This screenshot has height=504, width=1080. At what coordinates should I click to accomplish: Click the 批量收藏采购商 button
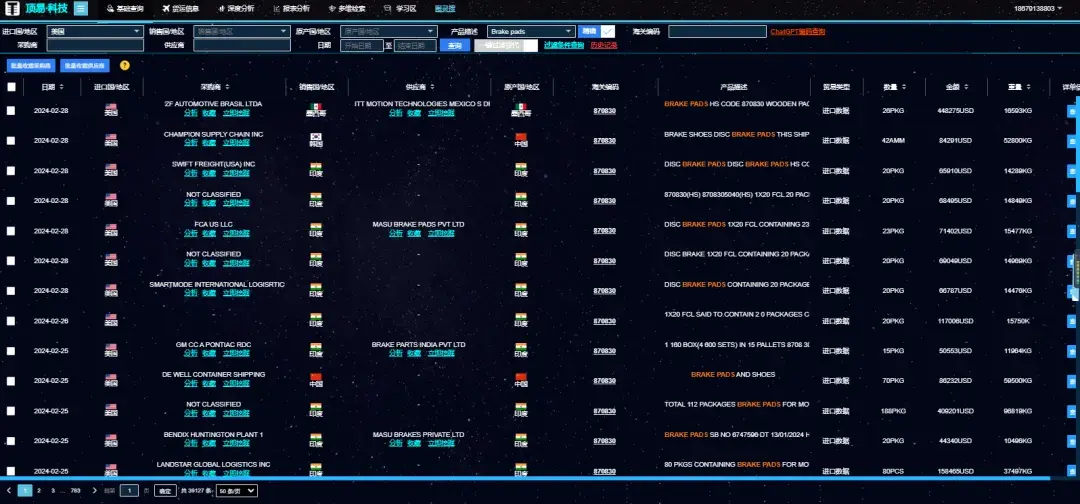pos(31,65)
